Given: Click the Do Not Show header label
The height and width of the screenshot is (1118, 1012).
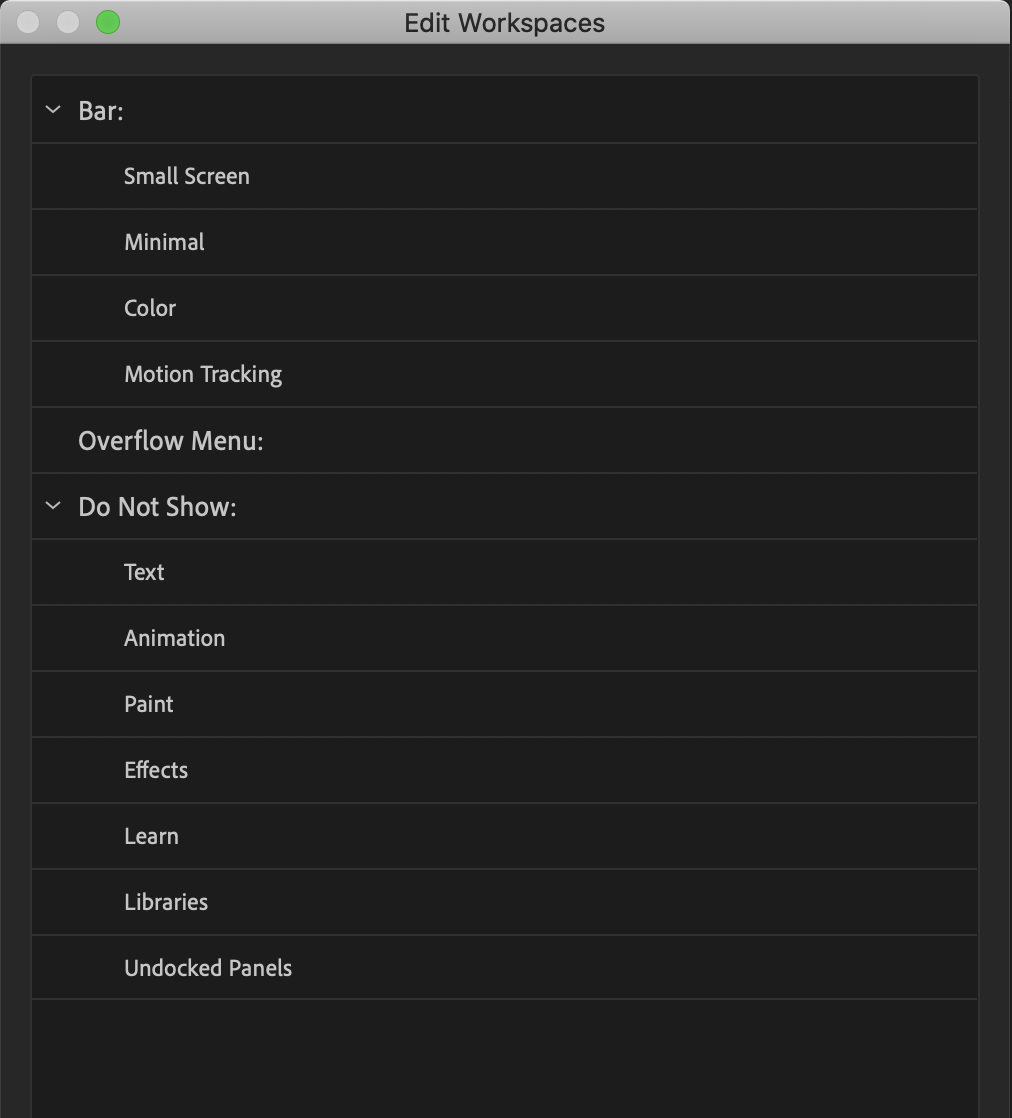Looking at the screenshot, I should click(156, 506).
